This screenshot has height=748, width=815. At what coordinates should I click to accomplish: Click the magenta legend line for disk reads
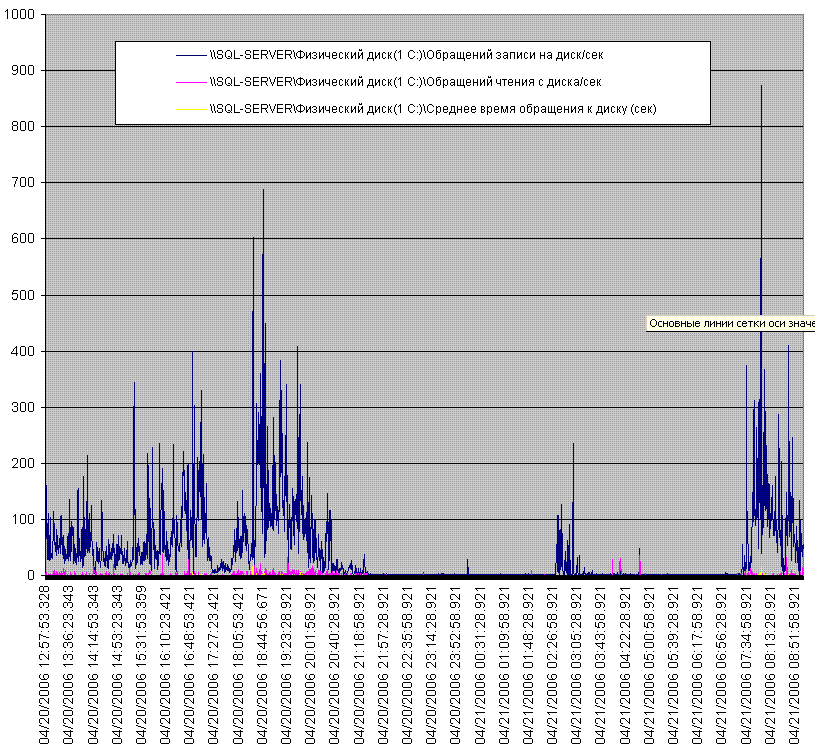pos(191,82)
